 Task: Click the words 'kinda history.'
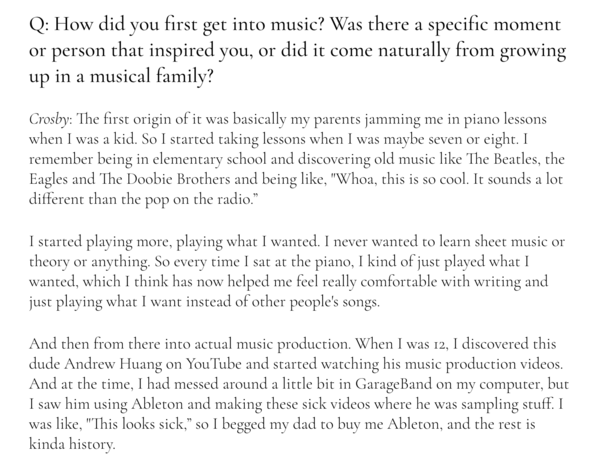click(x=72, y=444)
